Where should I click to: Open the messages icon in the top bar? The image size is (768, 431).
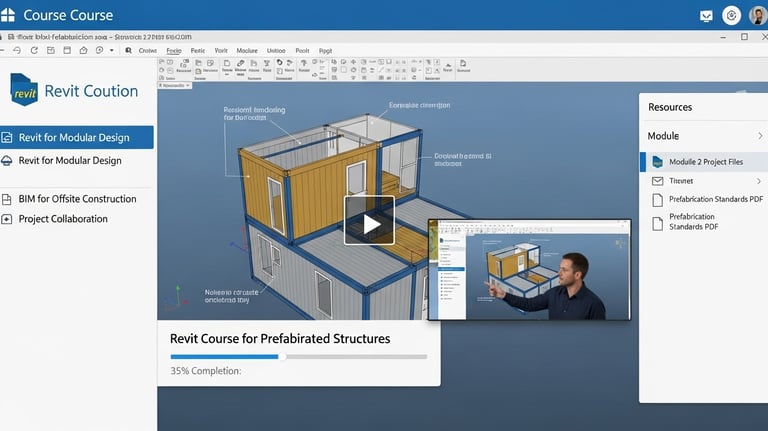click(x=706, y=16)
